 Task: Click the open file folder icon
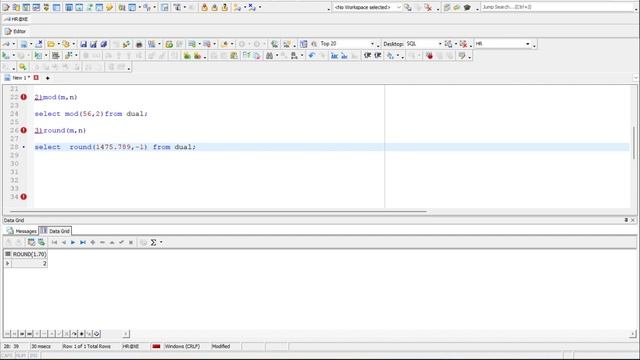coord(51,44)
